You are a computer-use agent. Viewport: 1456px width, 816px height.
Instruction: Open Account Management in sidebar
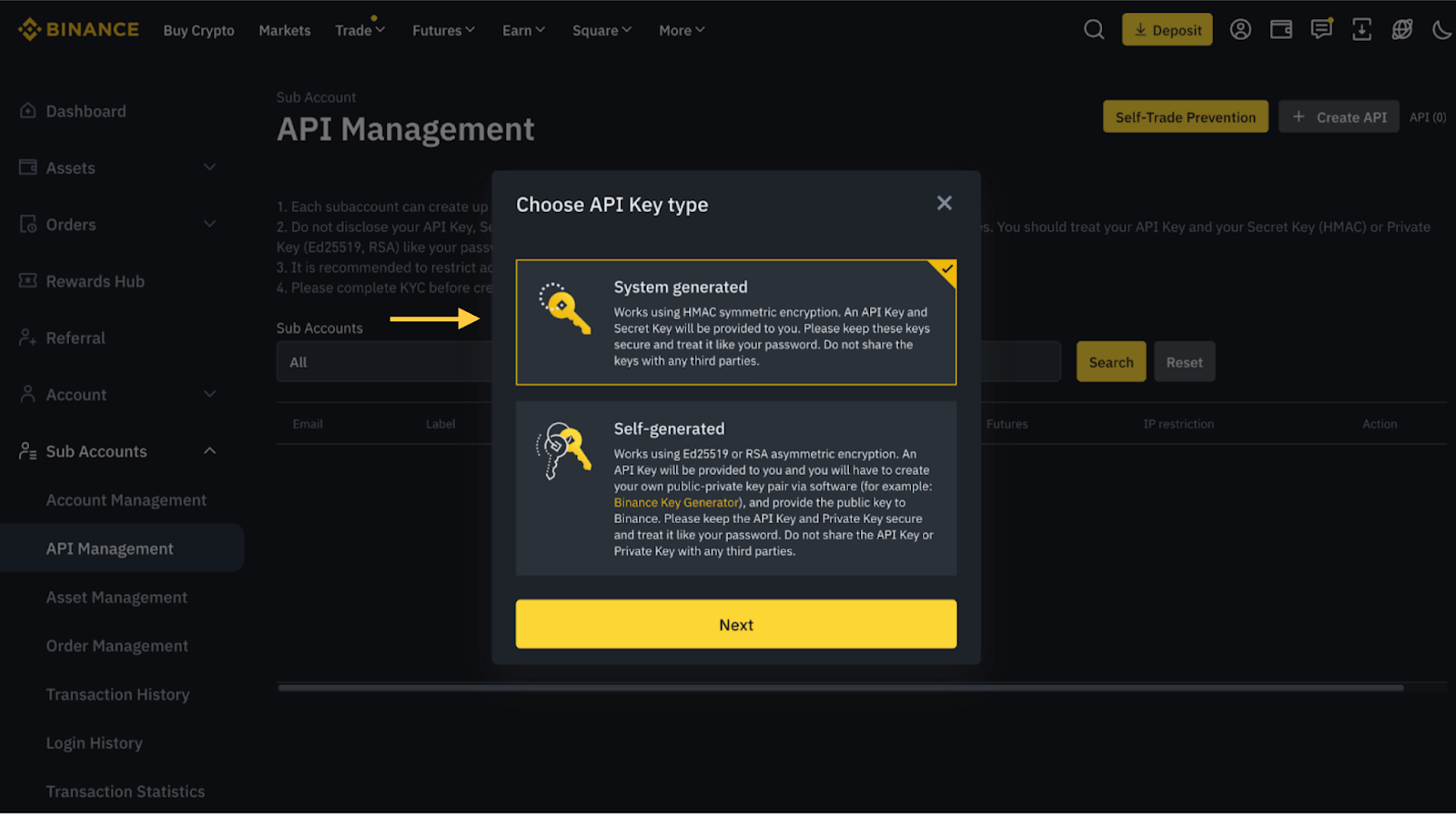click(126, 500)
